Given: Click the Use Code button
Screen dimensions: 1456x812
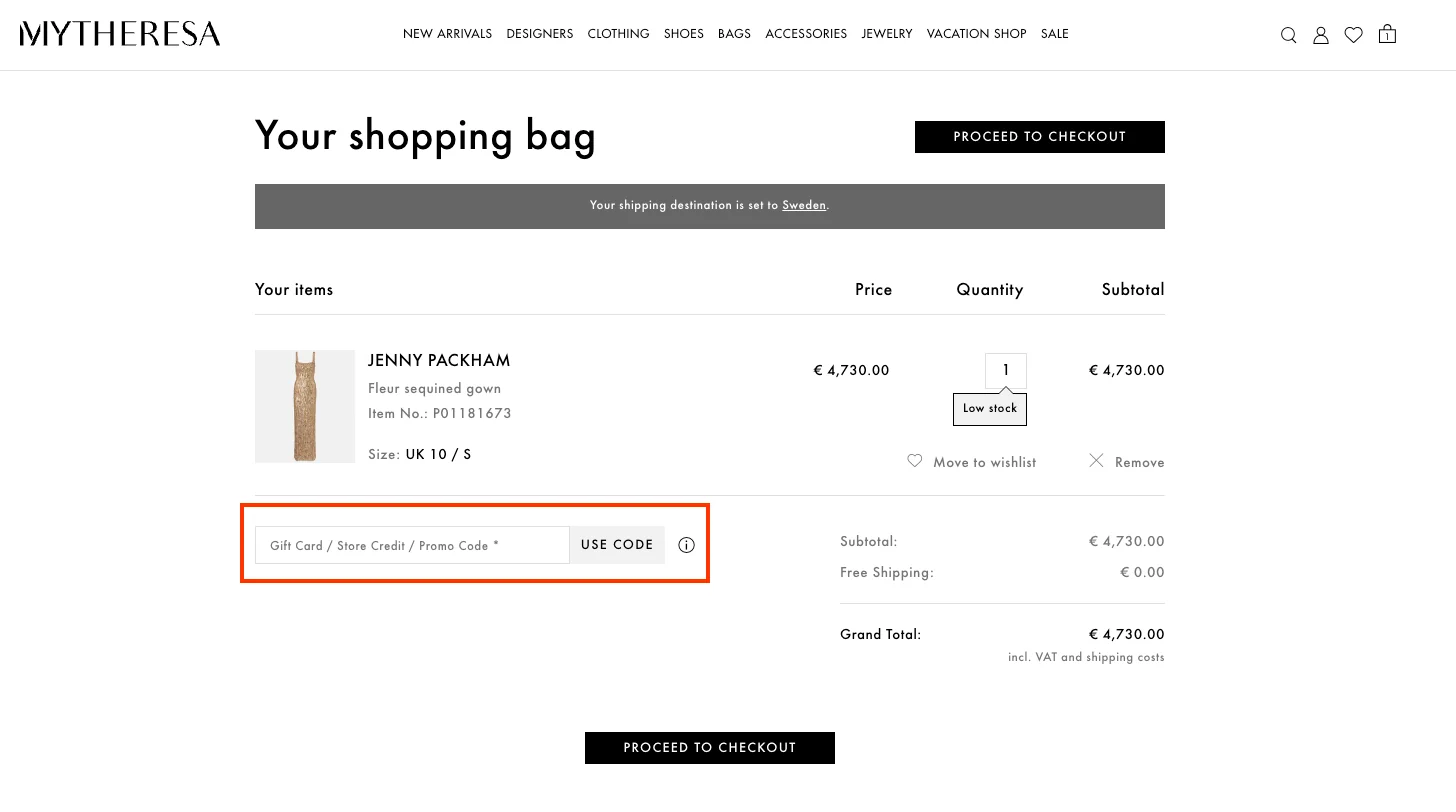Looking at the screenshot, I should pyautogui.click(x=617, y=545).
